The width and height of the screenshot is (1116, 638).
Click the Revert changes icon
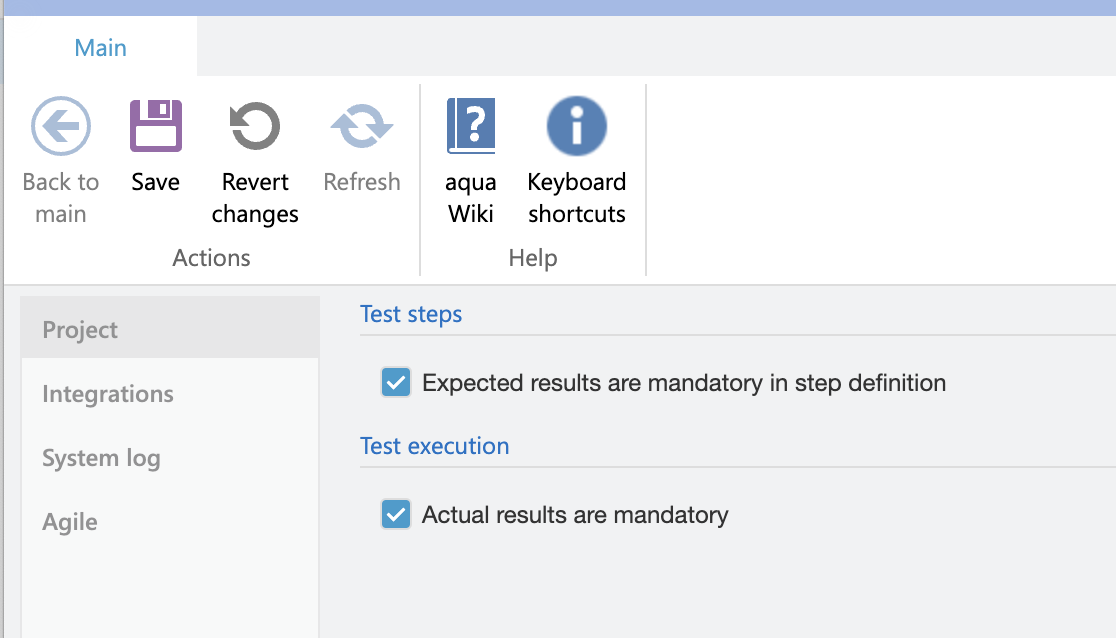click(x=255, y=126)
